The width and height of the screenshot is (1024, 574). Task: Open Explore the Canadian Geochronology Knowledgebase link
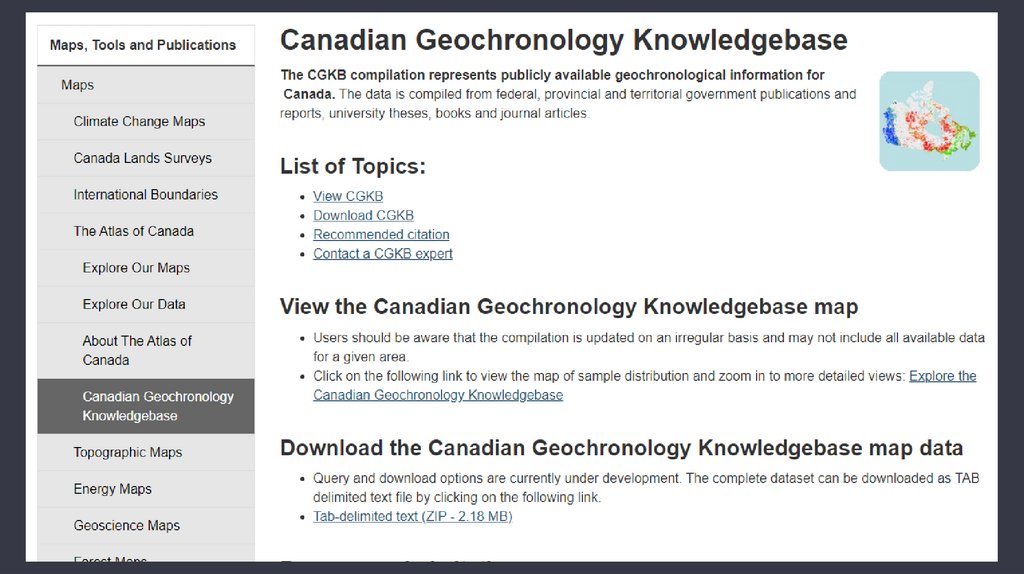point(942,376)
